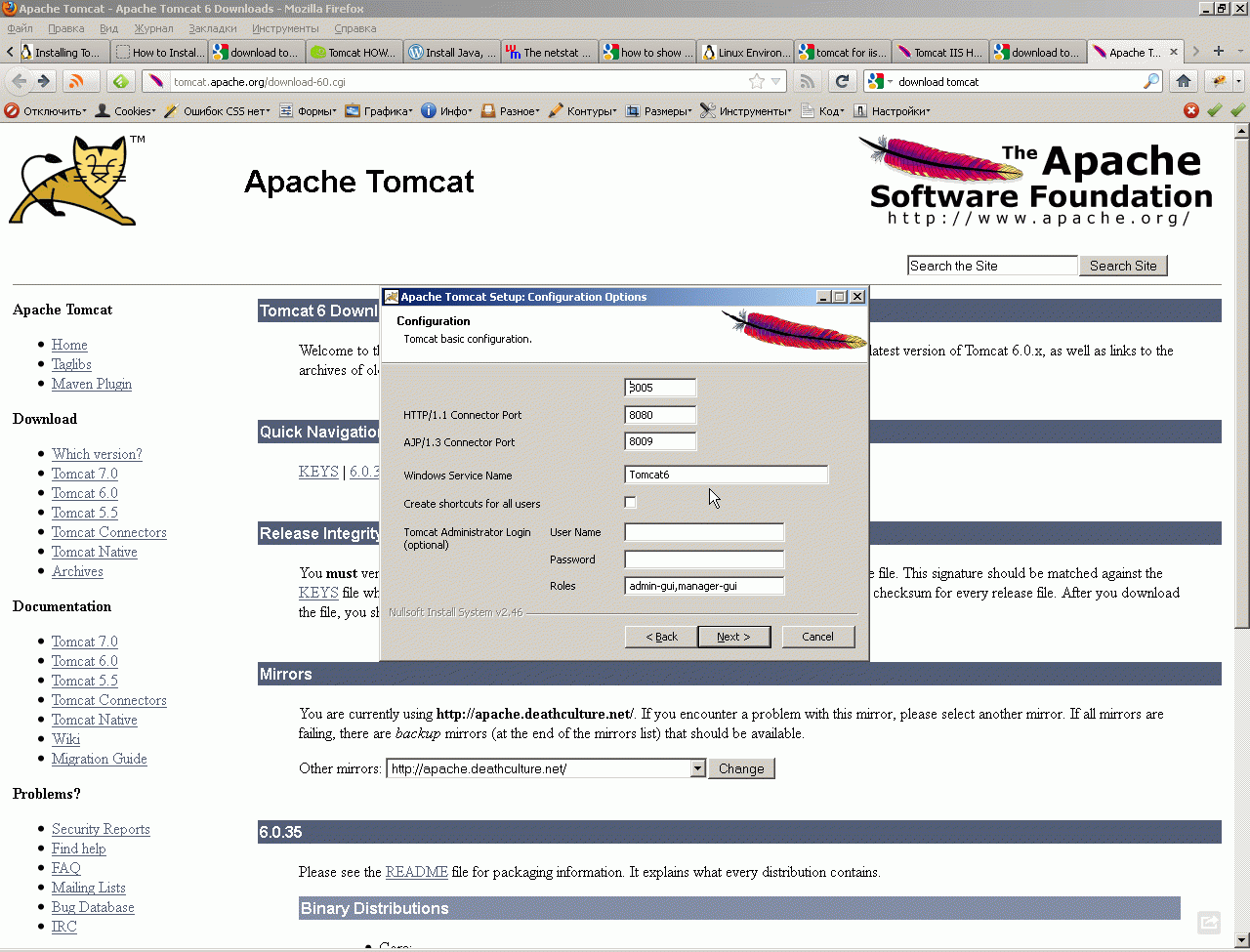
Task: Open the Which version? link
Action: [97, 454]
